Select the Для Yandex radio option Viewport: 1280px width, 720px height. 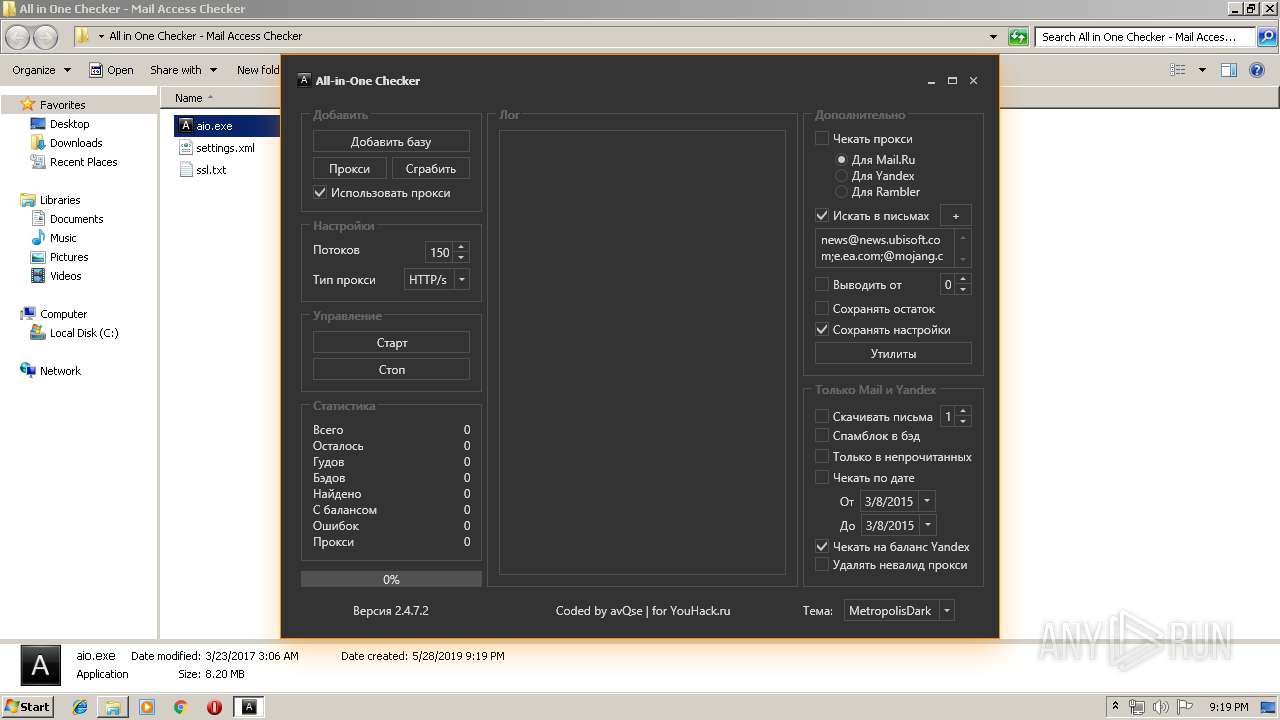point(841,176)
